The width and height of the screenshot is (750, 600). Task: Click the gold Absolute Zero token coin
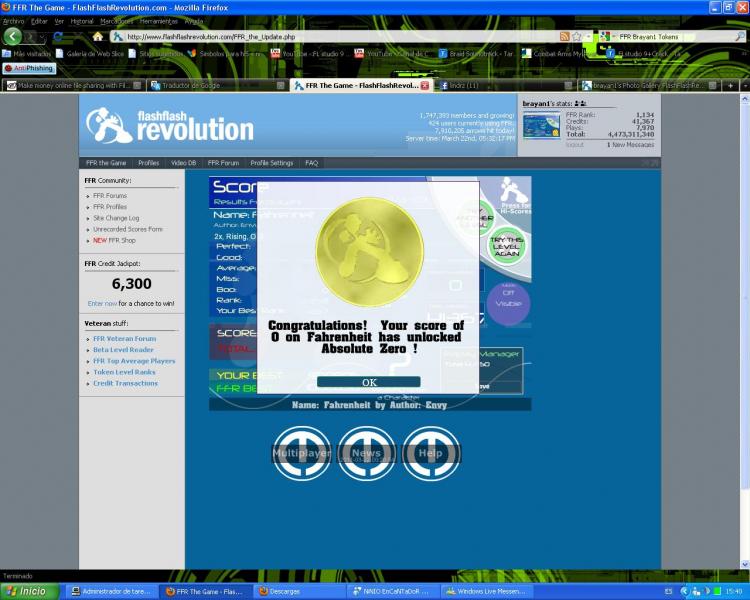click(x=369, y=251)
